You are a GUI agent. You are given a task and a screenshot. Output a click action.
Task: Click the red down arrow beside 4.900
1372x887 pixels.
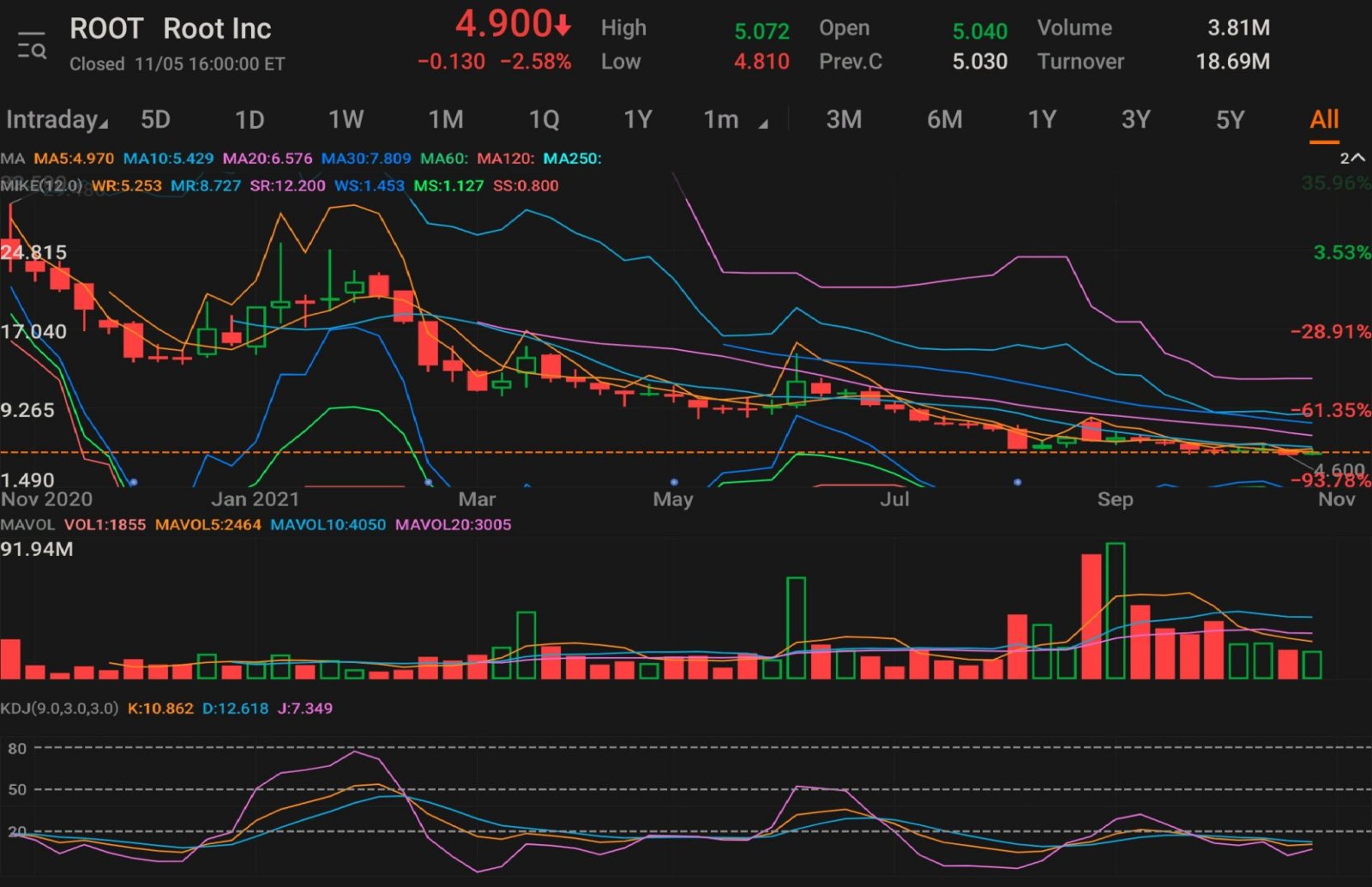coord(563,27)
